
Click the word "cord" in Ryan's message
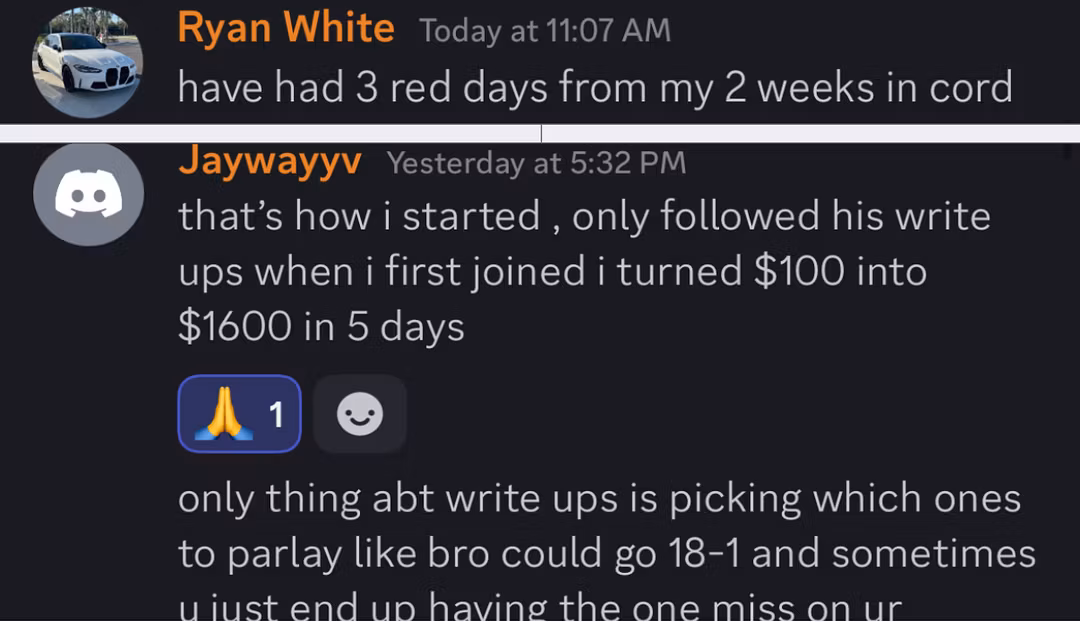coord(966,87)
